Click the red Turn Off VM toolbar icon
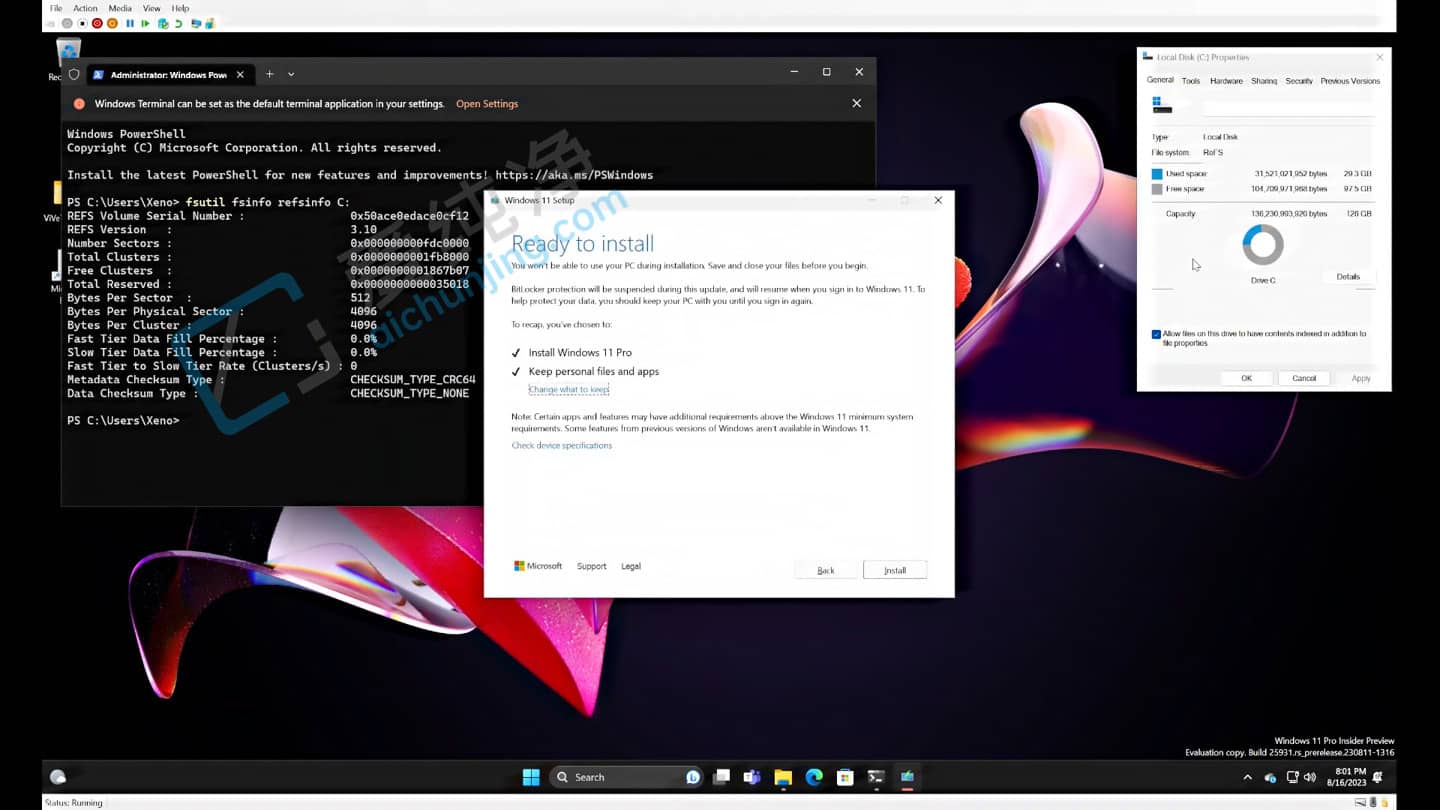This screenshot has width=1440, height=810. 97,23
